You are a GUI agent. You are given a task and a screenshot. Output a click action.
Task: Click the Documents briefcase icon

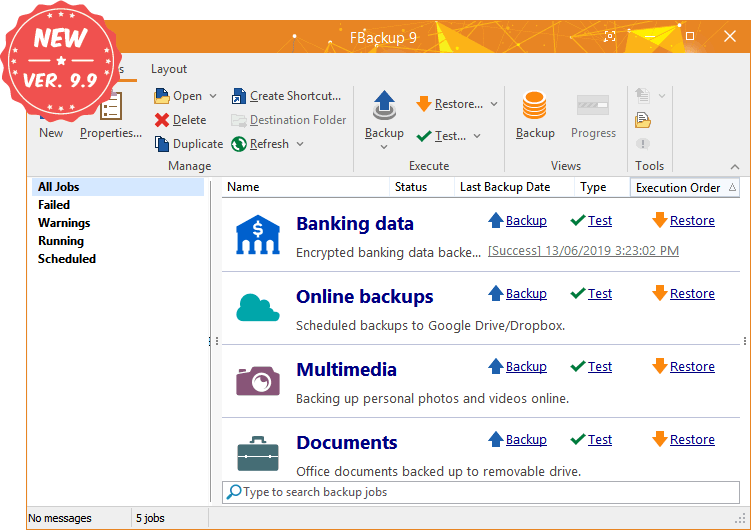coord(257,453)
